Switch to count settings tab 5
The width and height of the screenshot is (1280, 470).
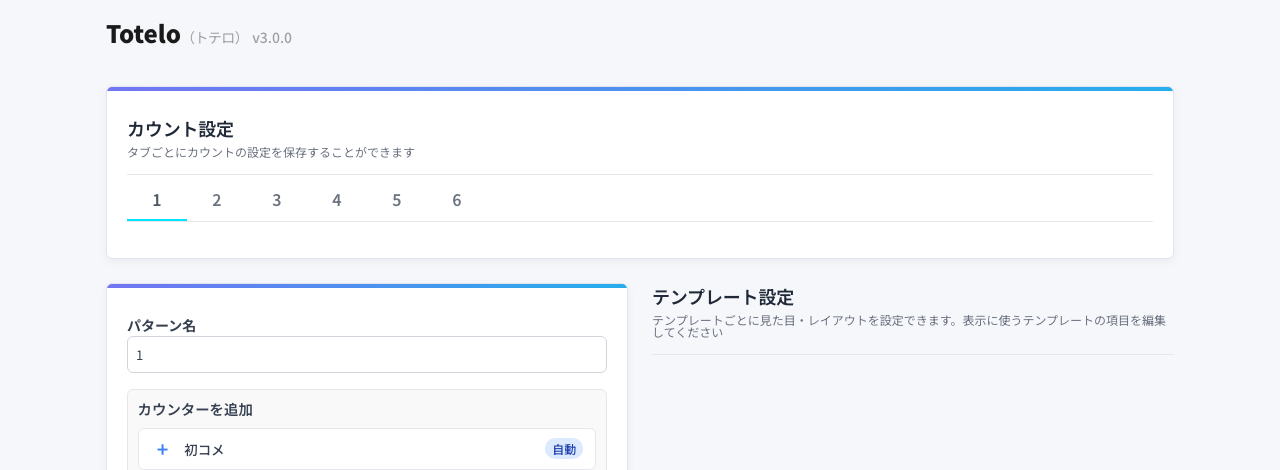click(397, 200)
